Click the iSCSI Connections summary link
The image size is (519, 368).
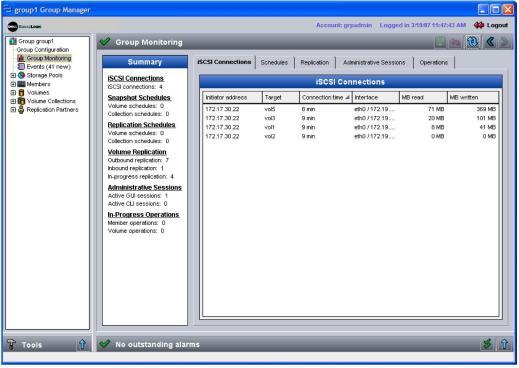click(x=136, y=78)
